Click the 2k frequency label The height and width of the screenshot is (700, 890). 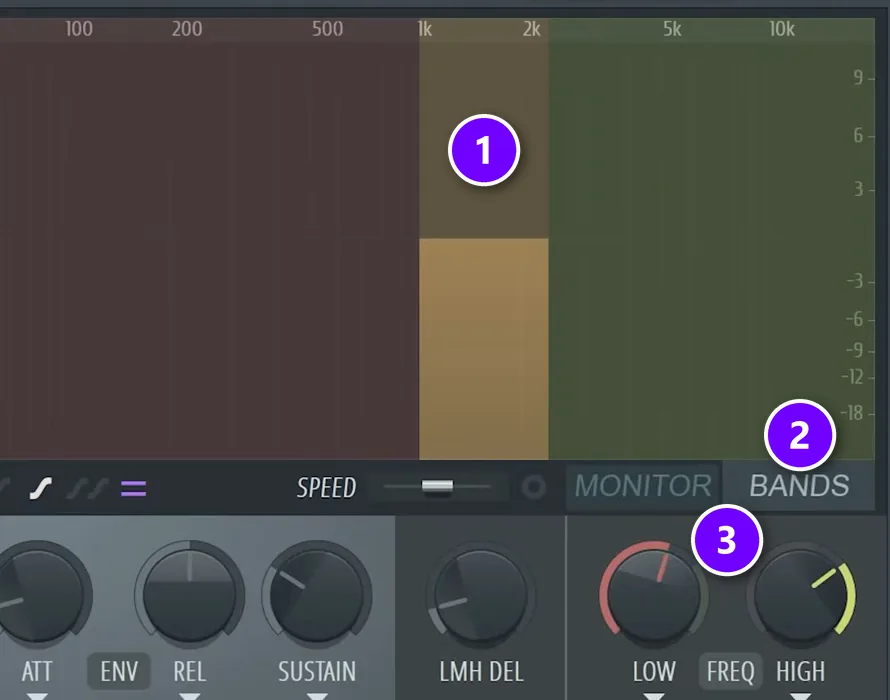[x=532, y=29]
